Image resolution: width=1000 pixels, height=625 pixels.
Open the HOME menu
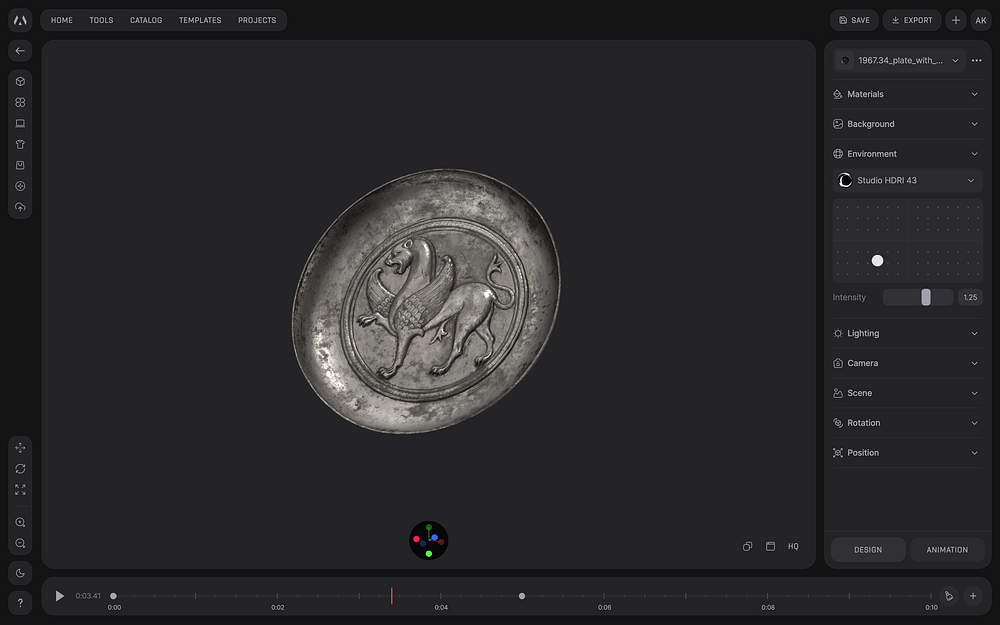[62, 20]
